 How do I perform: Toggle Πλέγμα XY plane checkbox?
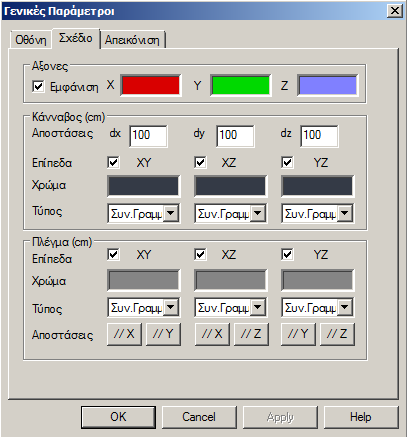[x=113, y=255]
